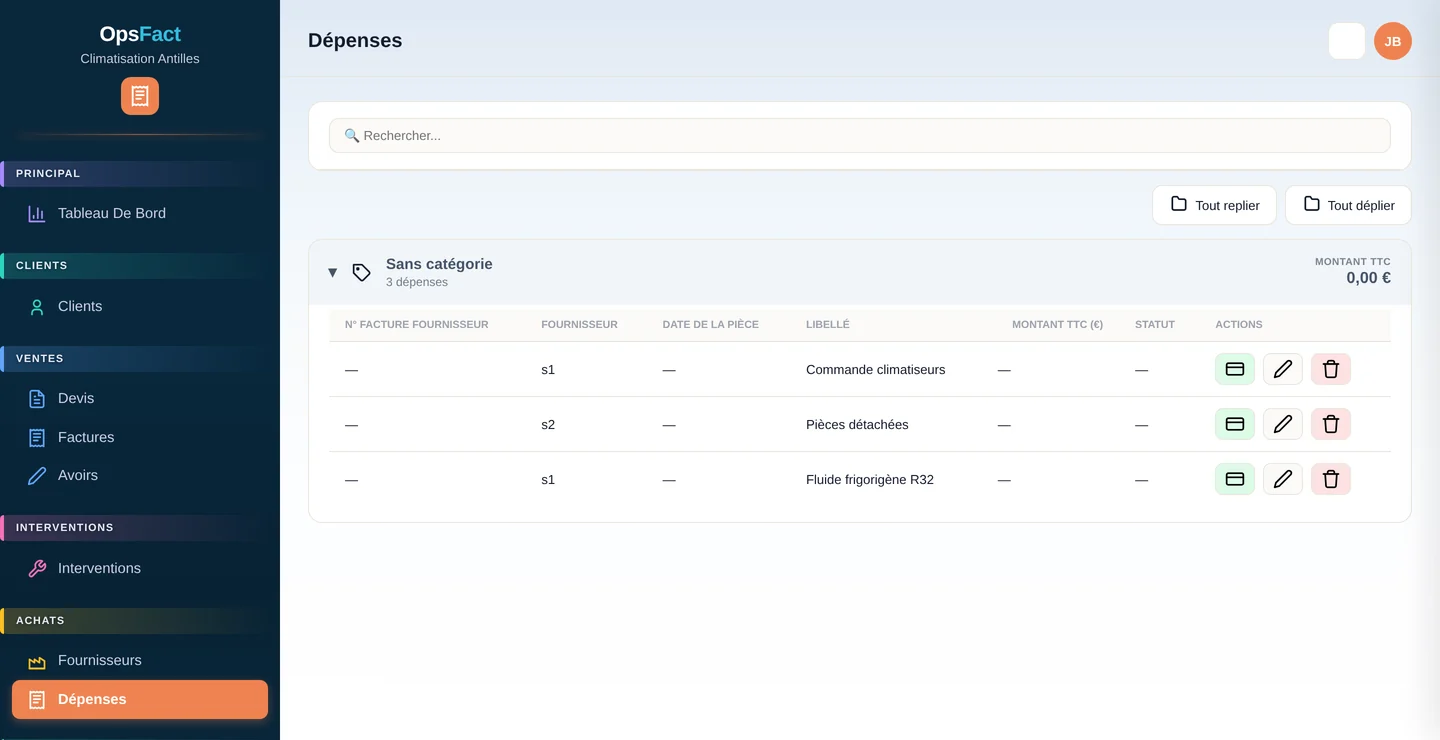Open Avoirs in sidebar

(x=140, y=475)
